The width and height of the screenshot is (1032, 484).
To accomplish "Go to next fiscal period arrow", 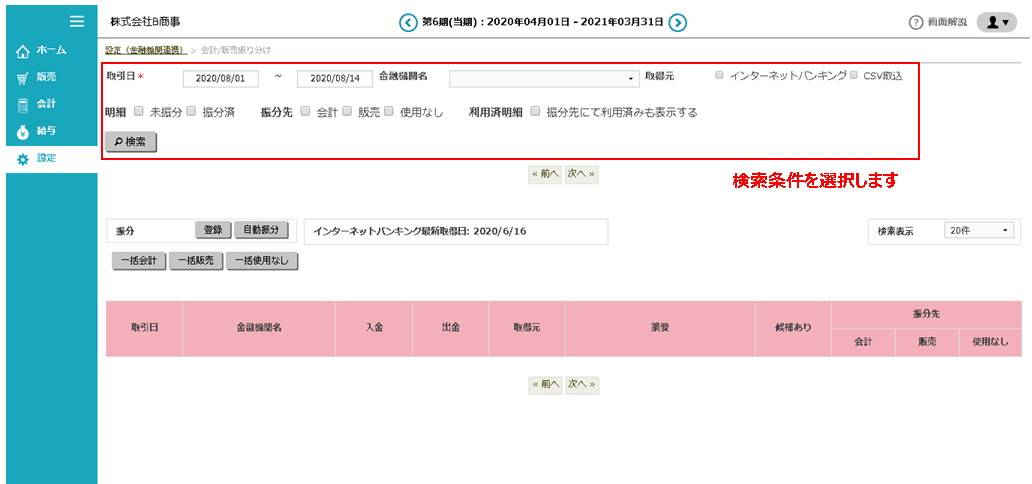I will click(677, 22).
